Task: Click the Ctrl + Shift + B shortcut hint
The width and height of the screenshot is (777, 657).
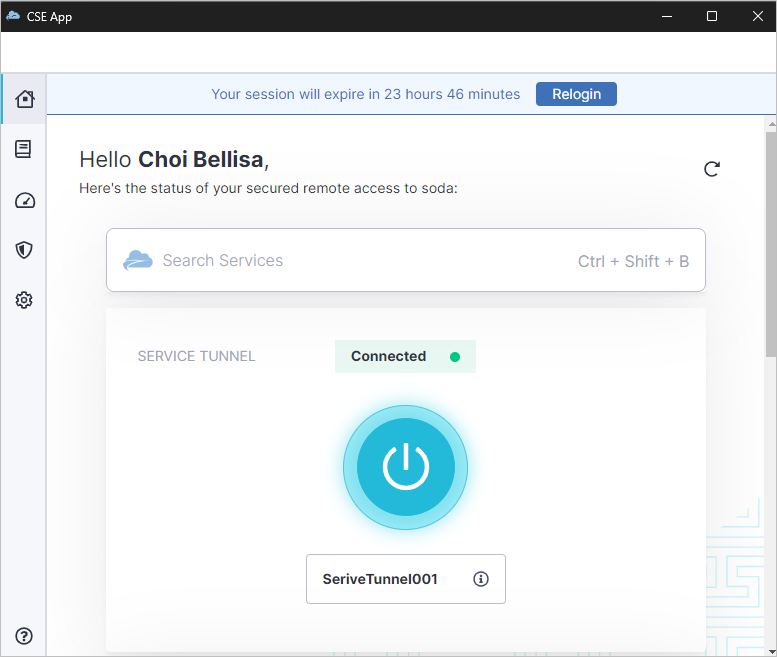Action: click(633, 261)
